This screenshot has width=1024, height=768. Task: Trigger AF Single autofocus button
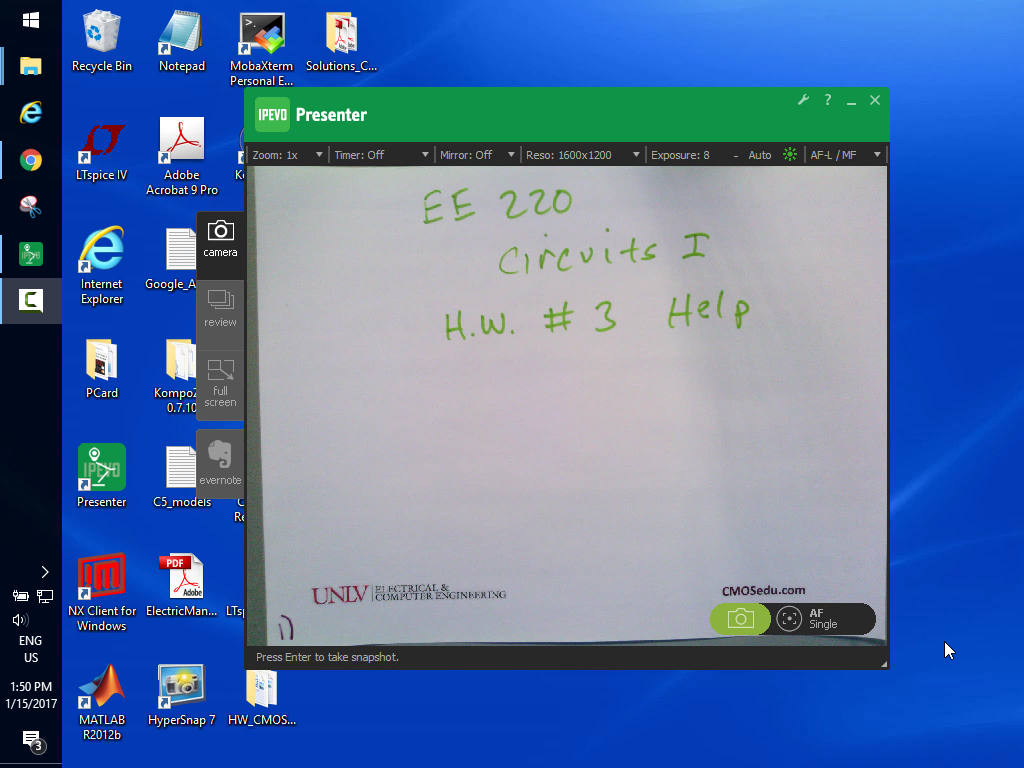825,618
